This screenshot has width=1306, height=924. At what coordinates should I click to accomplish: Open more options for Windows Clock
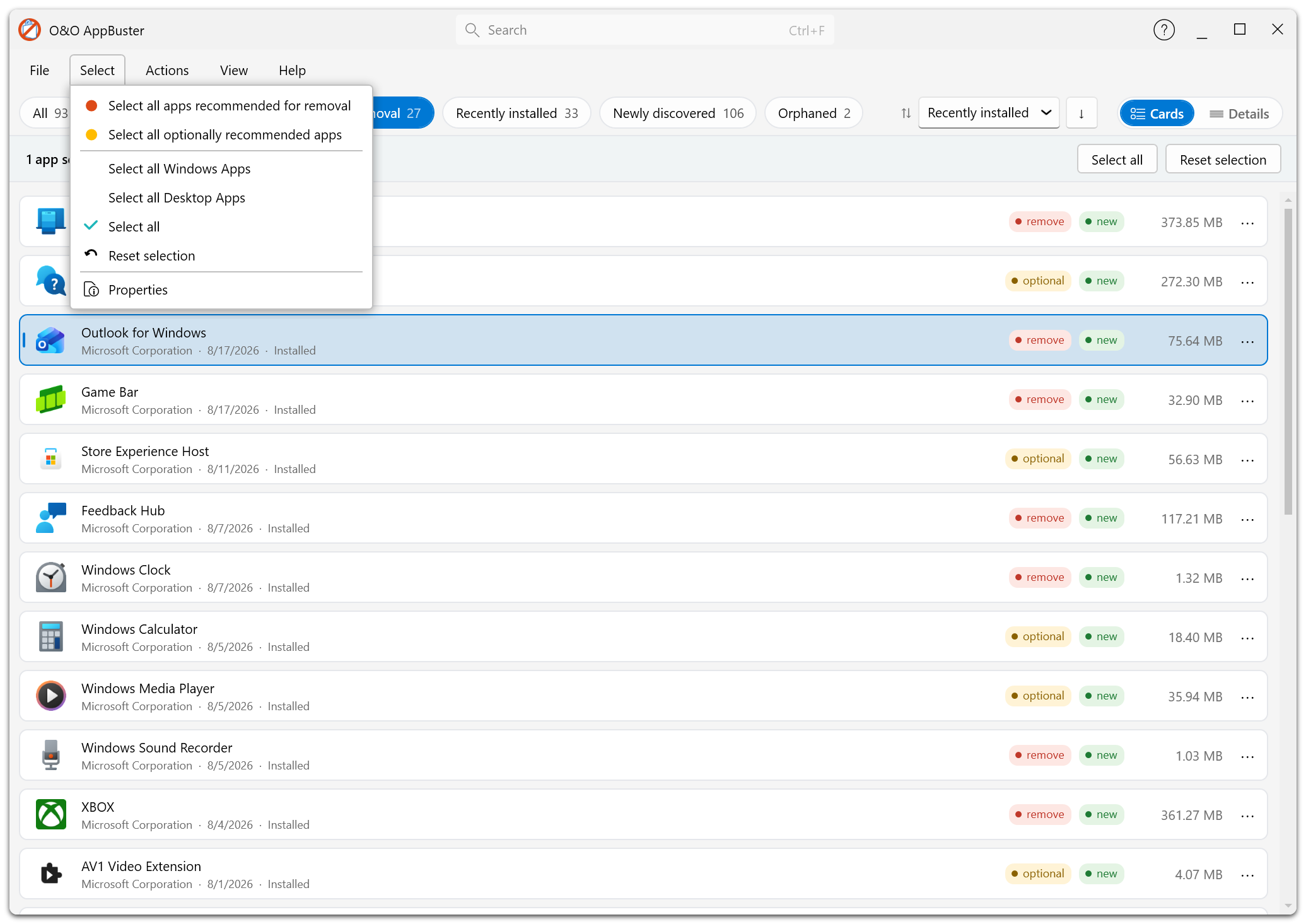click(x=1247, y=578)
